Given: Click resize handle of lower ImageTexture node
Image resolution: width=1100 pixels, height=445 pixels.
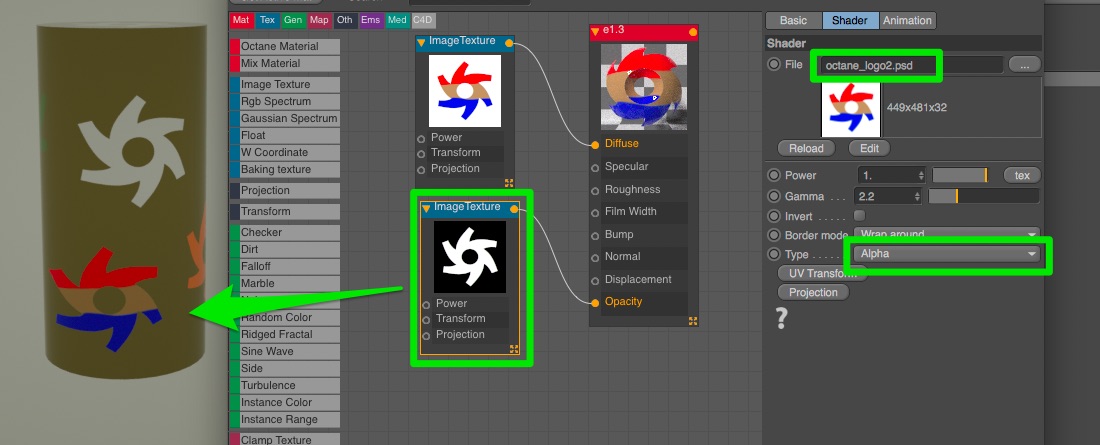Looking at the screenshot, I should 514,349.
